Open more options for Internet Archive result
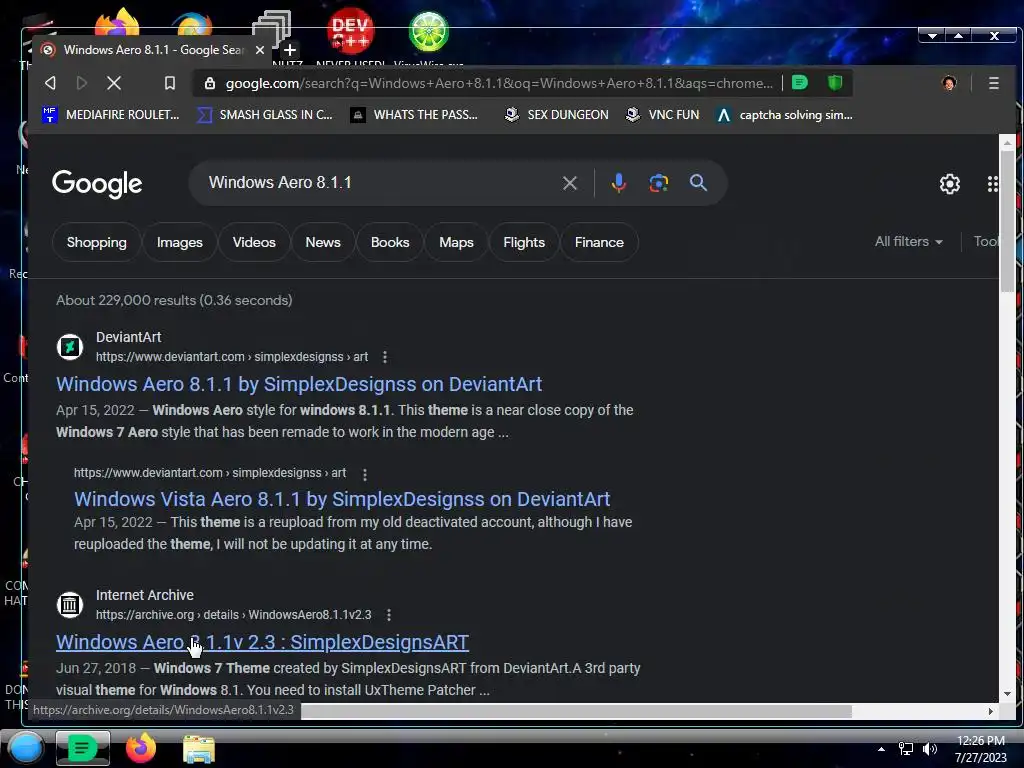Screen dimensions: 1024x768 tap(389, 615)
